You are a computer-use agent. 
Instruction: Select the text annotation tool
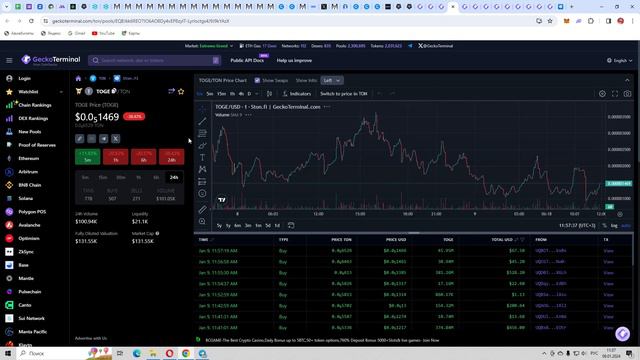202,157
